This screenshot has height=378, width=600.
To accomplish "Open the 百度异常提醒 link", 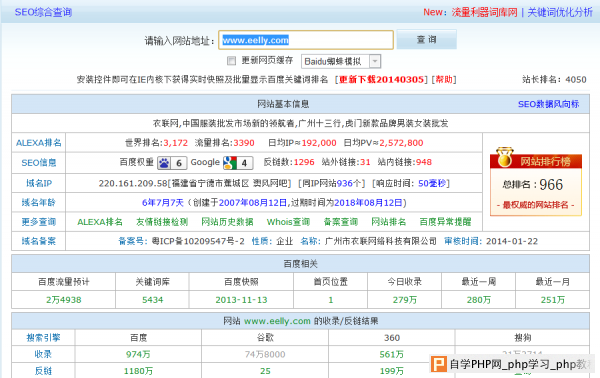I will 445,222.
